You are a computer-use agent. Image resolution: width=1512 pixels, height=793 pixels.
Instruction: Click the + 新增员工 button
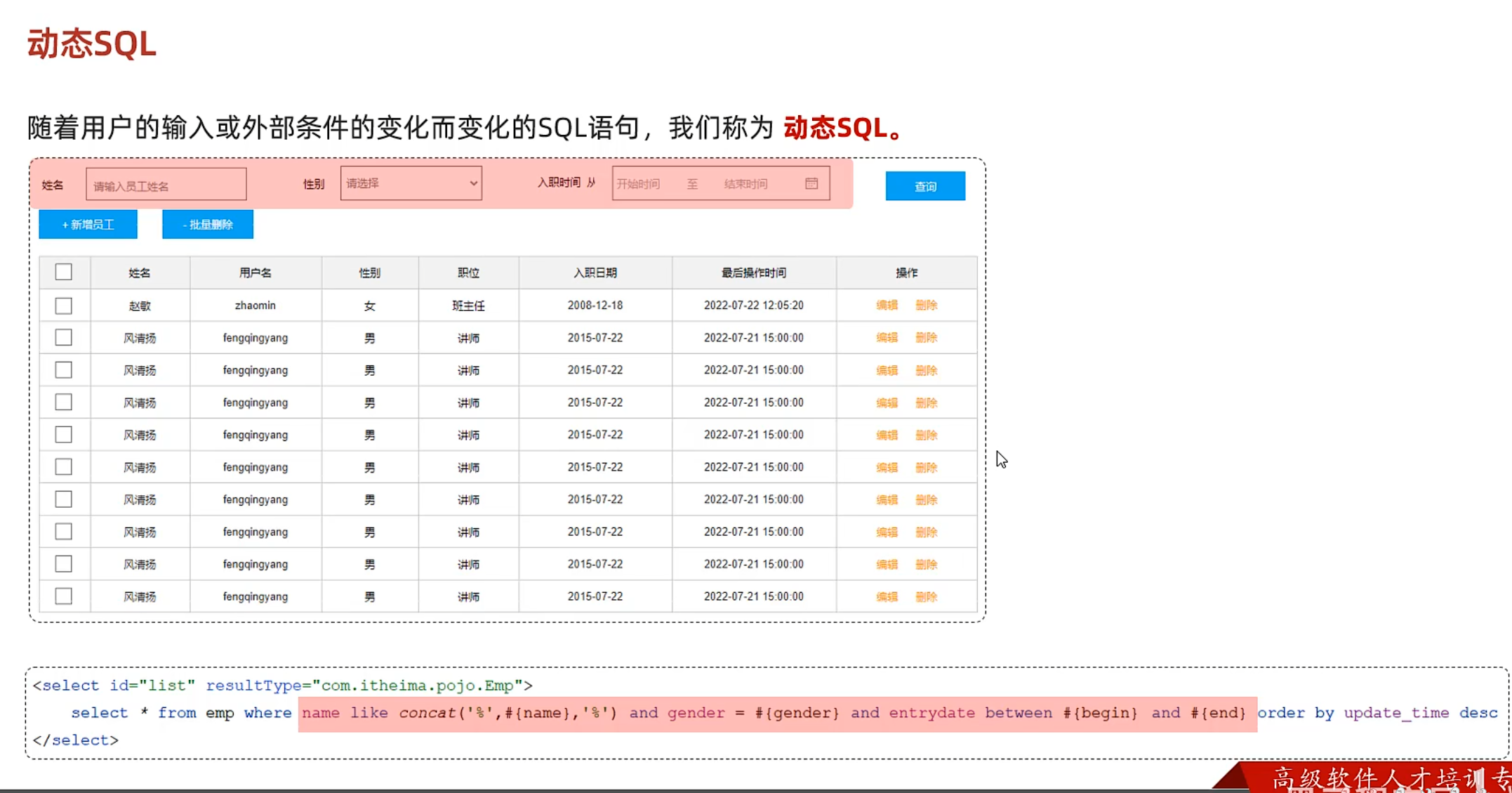point(88,225)
